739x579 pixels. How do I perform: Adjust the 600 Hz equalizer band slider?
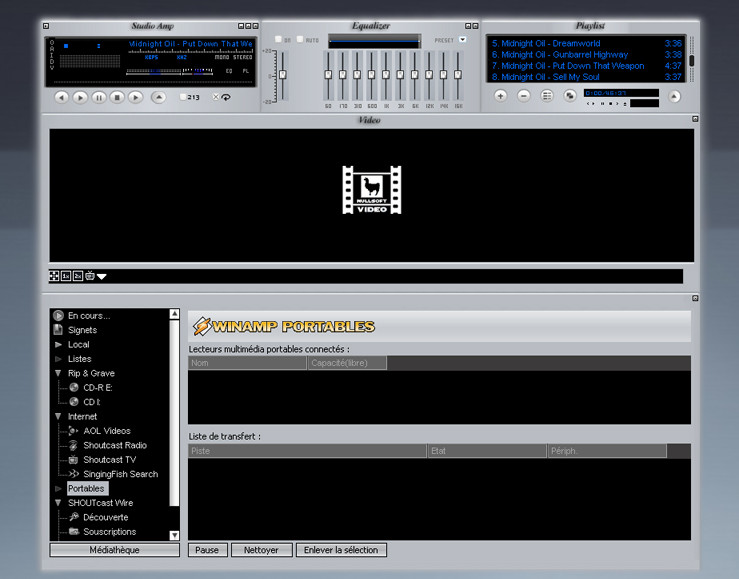point(371,75)
